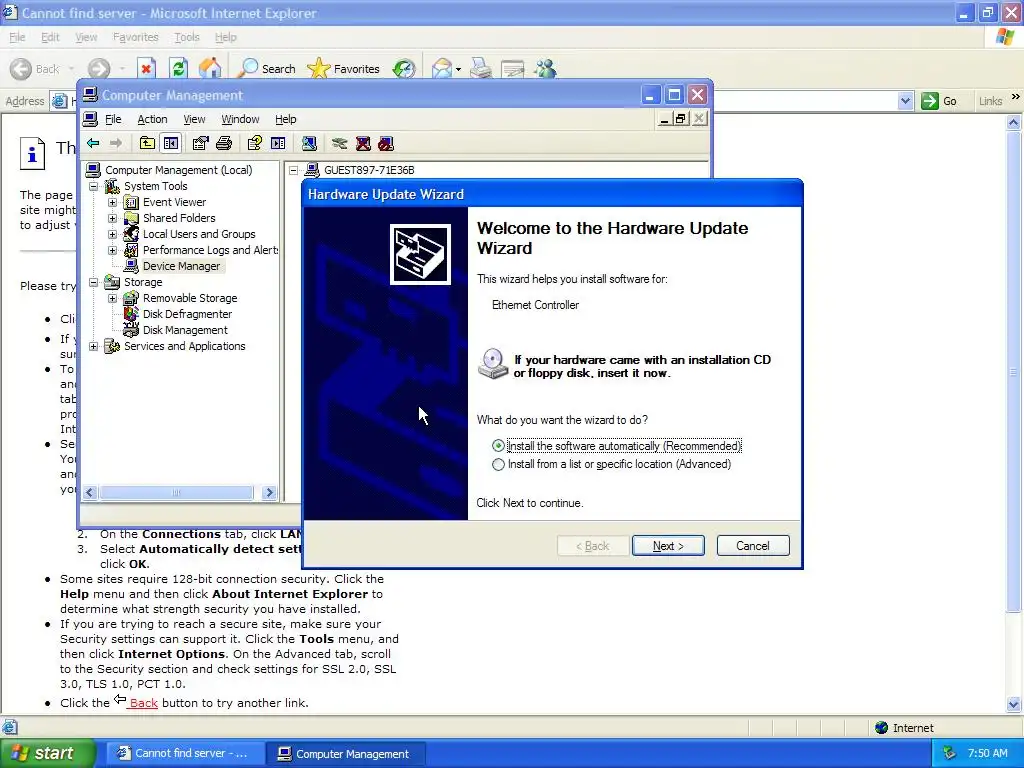The width and height of the screenshot is (1024, 768).
Task: Click the Go button next to address bar
Action: 939,101
